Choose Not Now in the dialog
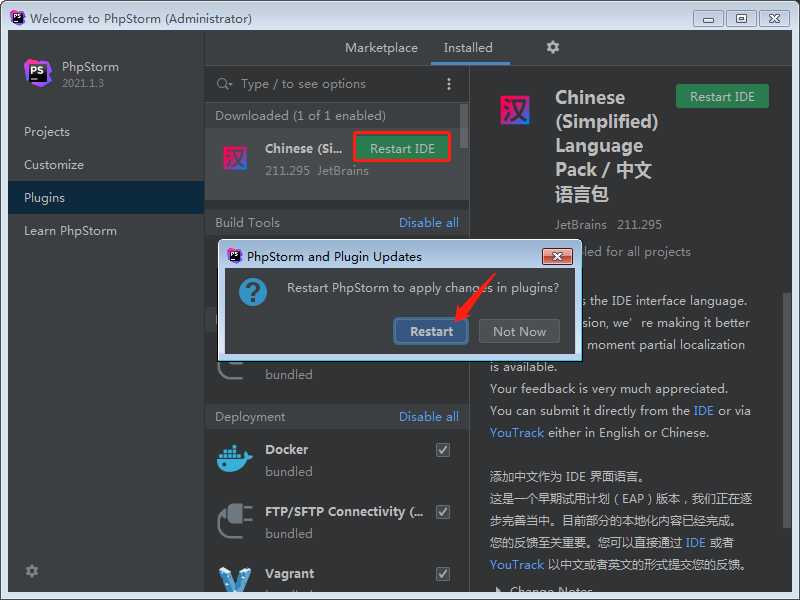 pyautogui.click(x=519, y=332)
